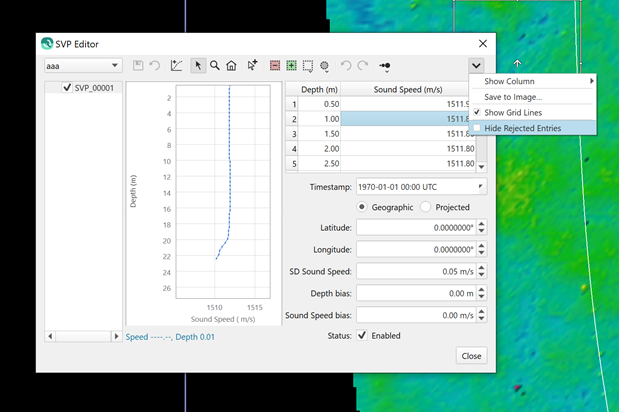Uncheck the Enabled status checkbox
This screenshot has height=412, width=619.
[x=362, y=336]
